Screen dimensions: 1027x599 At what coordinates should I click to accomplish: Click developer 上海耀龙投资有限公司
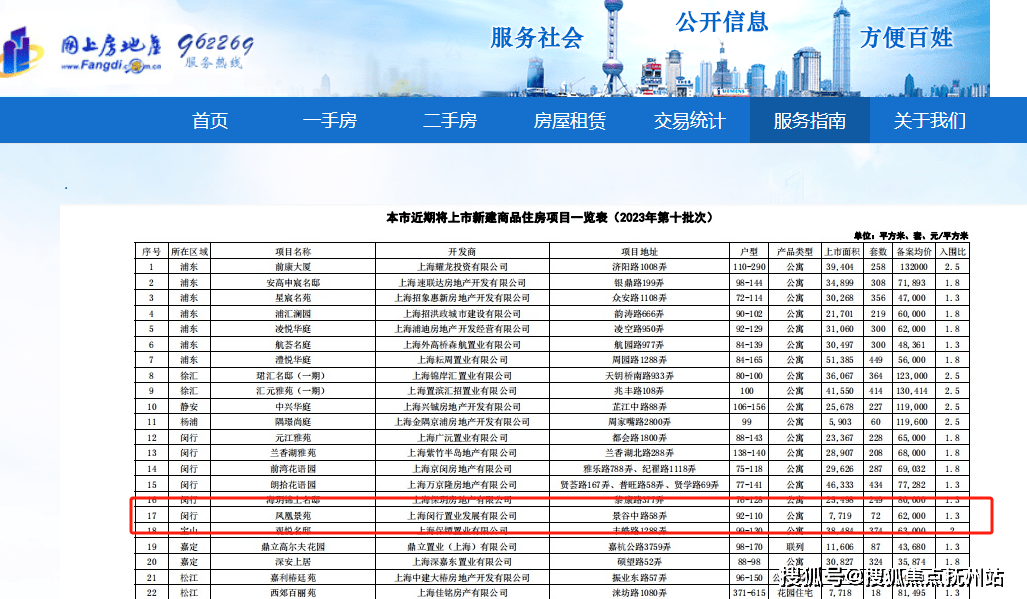[x=462, y=267]
